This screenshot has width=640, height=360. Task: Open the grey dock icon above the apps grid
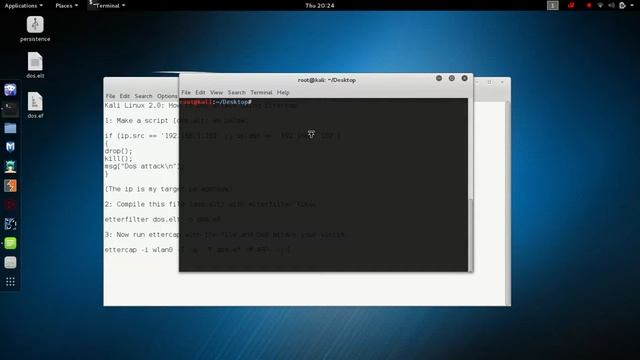coord(10,262)
